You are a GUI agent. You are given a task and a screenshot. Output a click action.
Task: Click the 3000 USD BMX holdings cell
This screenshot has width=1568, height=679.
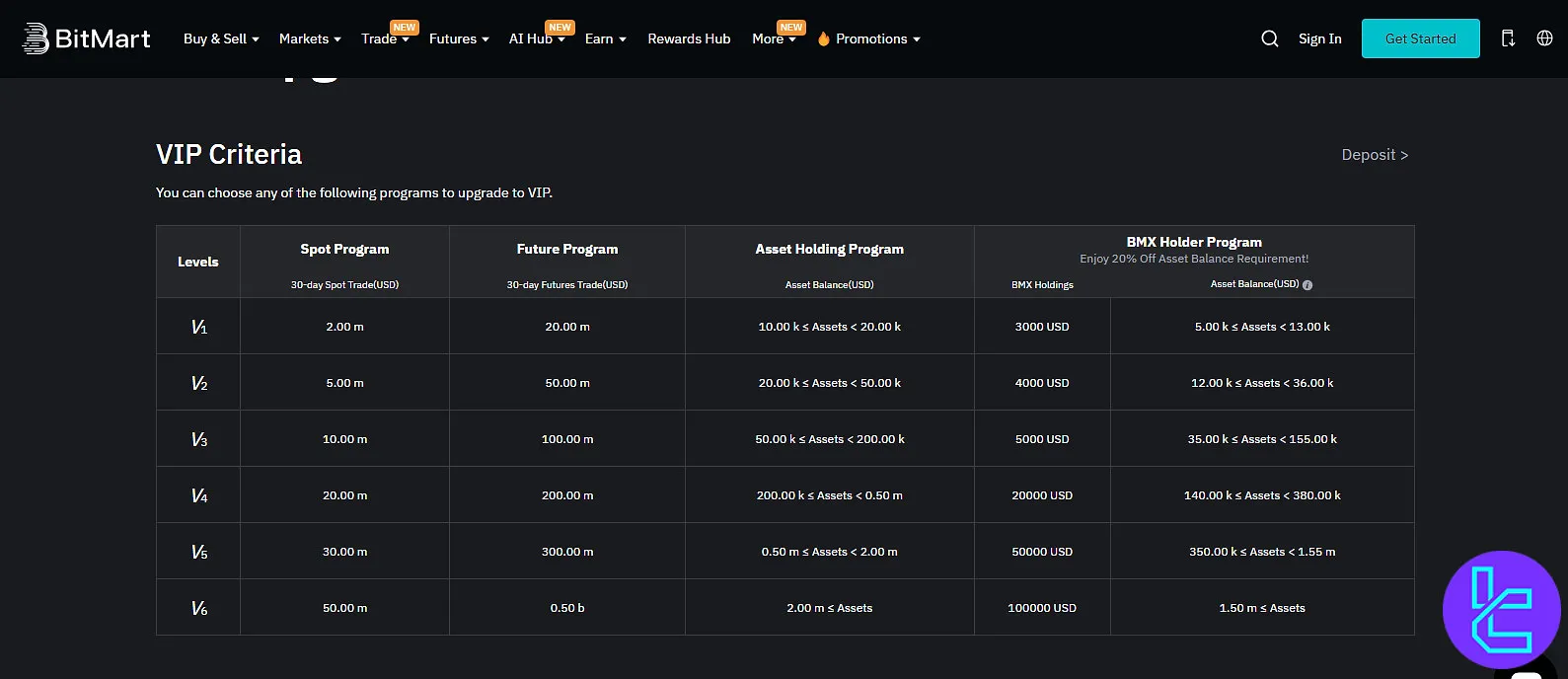point(1042,327)
